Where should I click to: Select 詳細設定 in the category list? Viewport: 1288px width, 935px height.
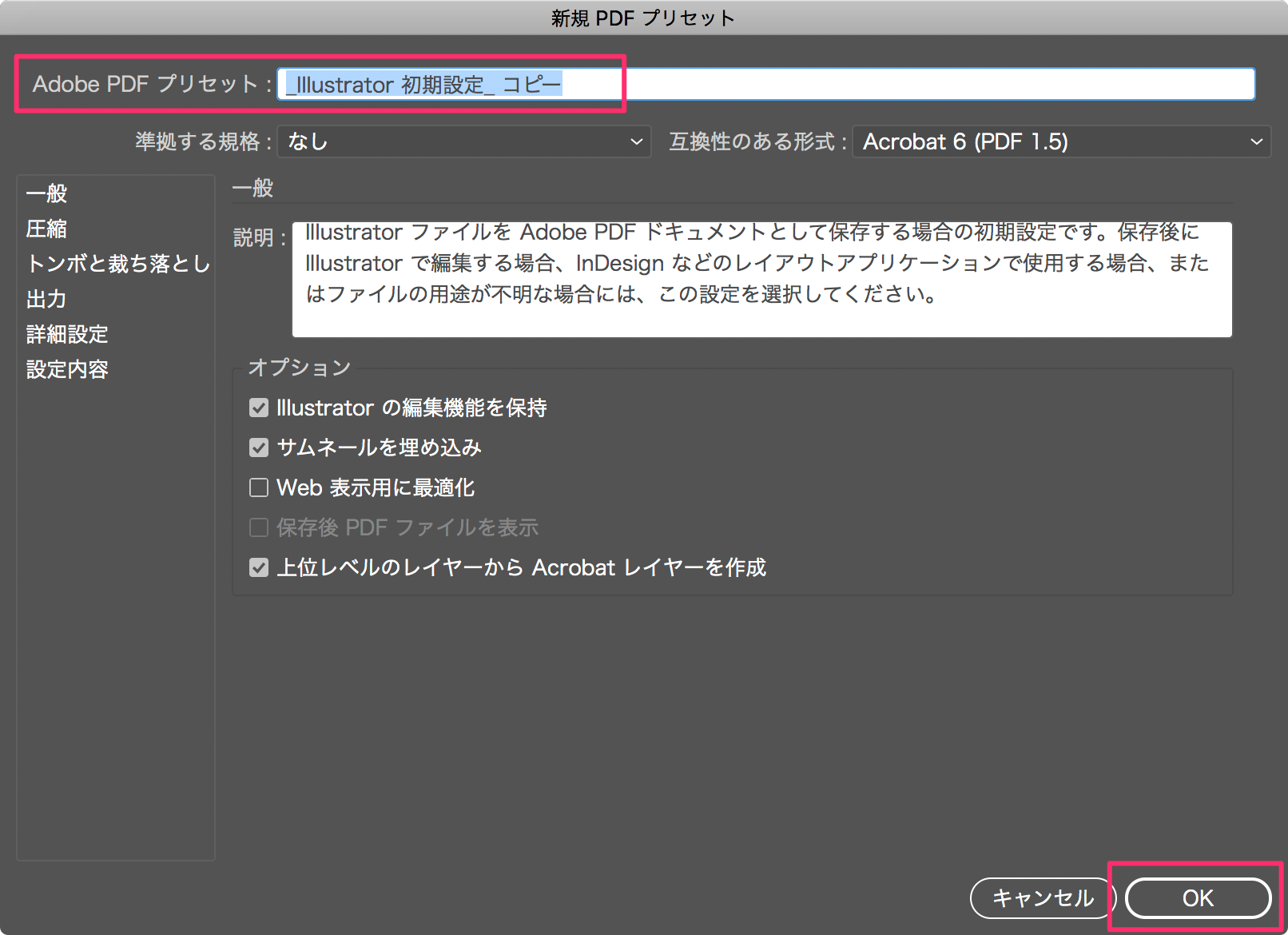click(67, 334)
